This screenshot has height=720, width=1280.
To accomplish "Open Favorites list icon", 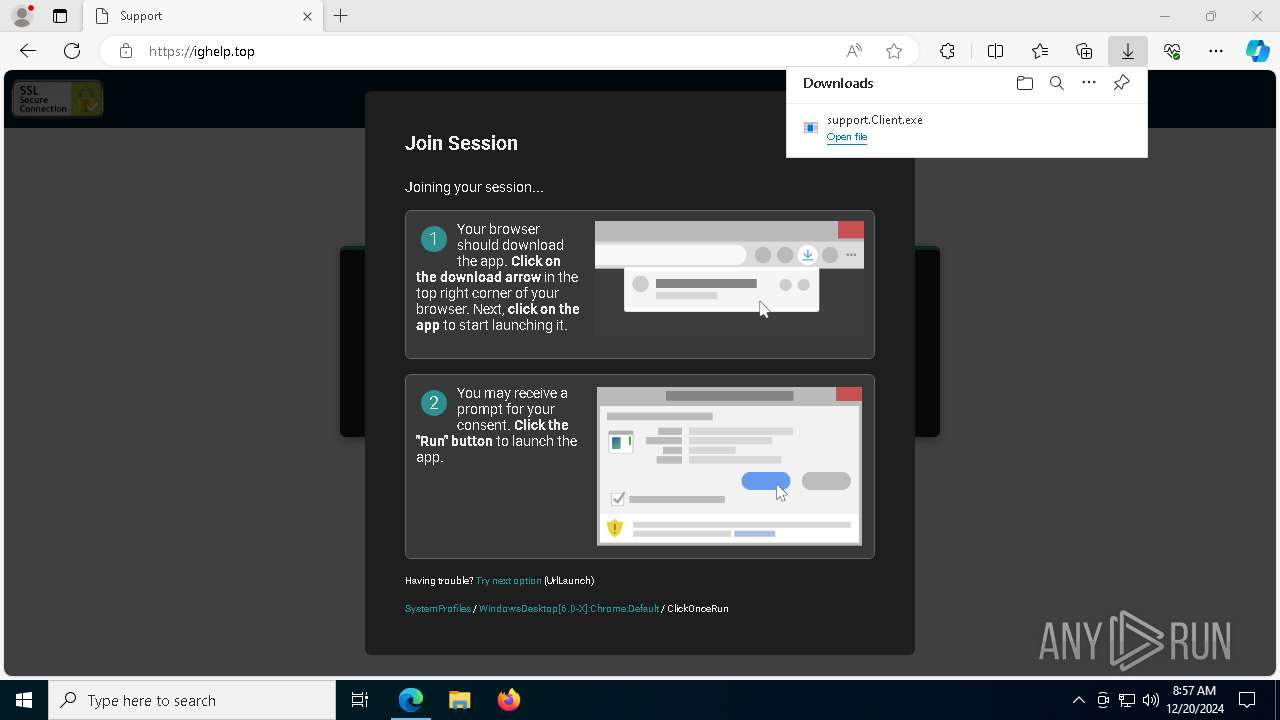I will point(1040,51).
